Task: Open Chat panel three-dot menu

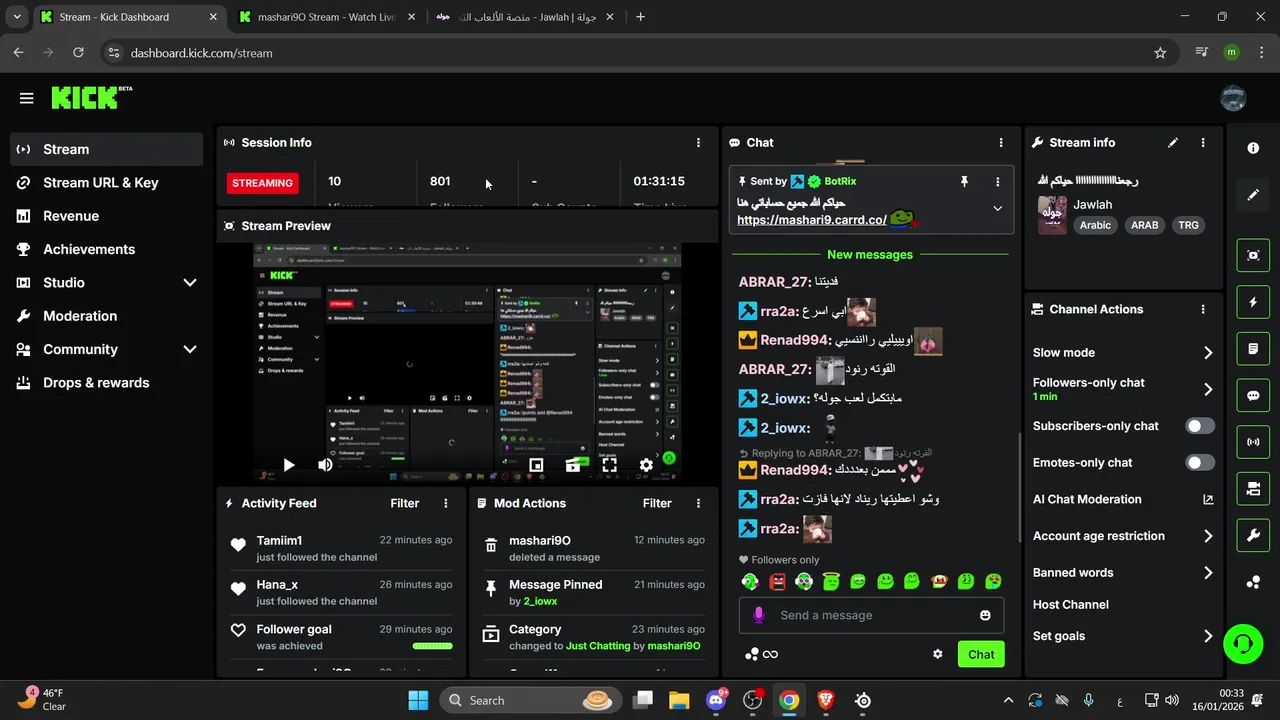Action: coord(1001,143)
